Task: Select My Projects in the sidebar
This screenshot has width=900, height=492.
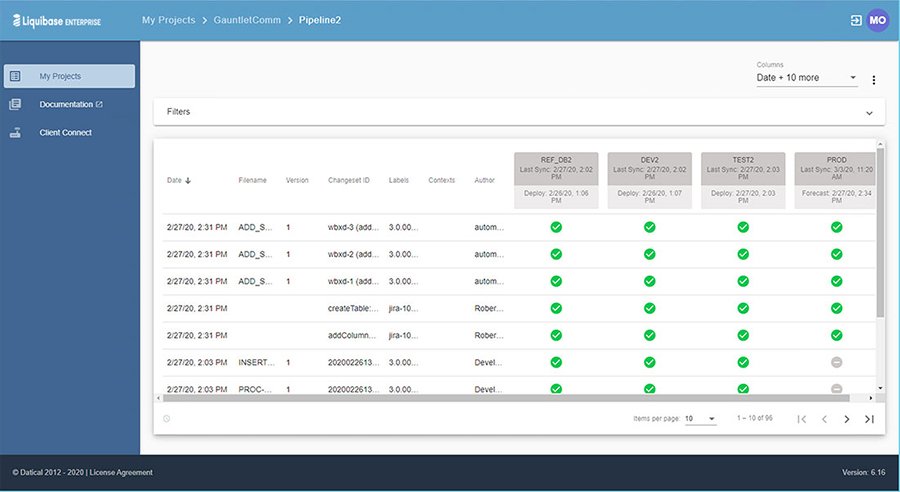Action: click(x=69, y=76)
